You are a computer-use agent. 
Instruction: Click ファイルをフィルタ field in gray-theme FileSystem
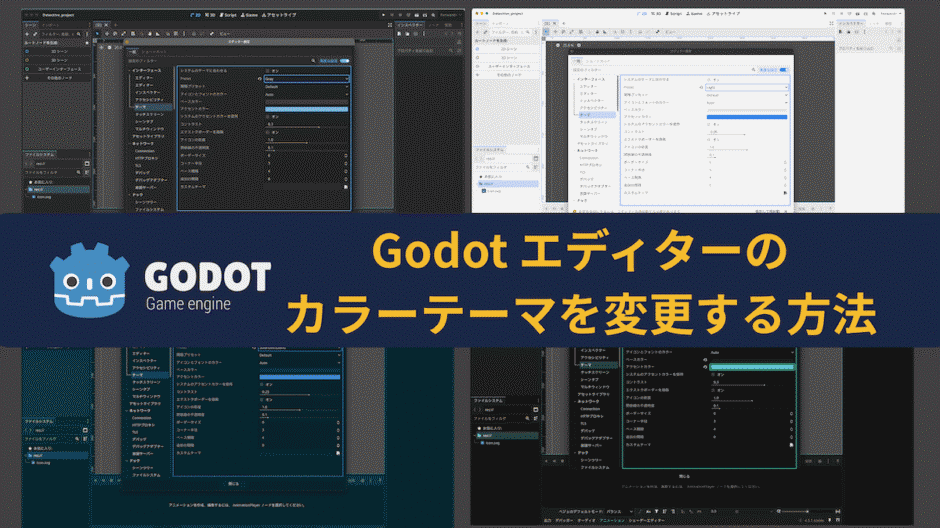pos(53,173)
